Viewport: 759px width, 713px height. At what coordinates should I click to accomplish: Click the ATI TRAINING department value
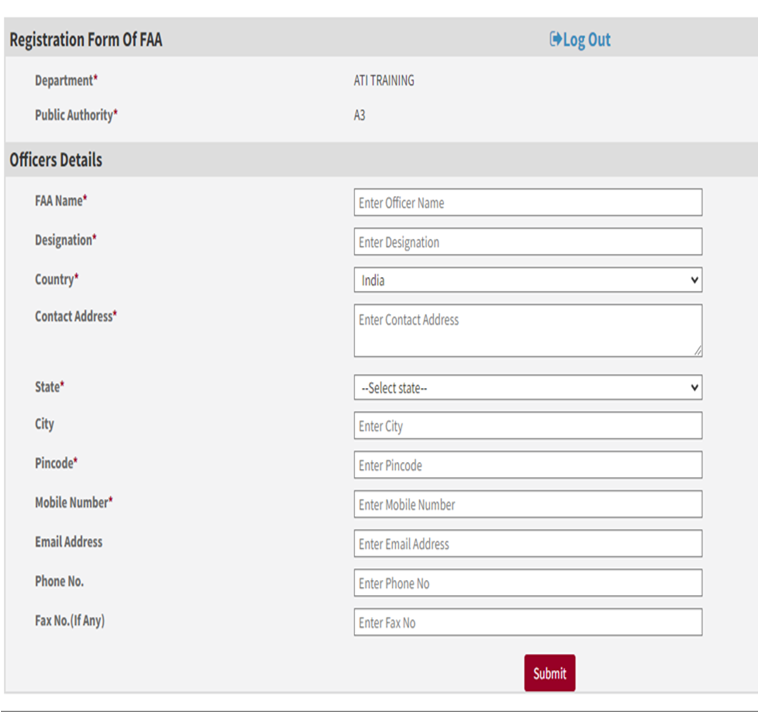(384, 81)
